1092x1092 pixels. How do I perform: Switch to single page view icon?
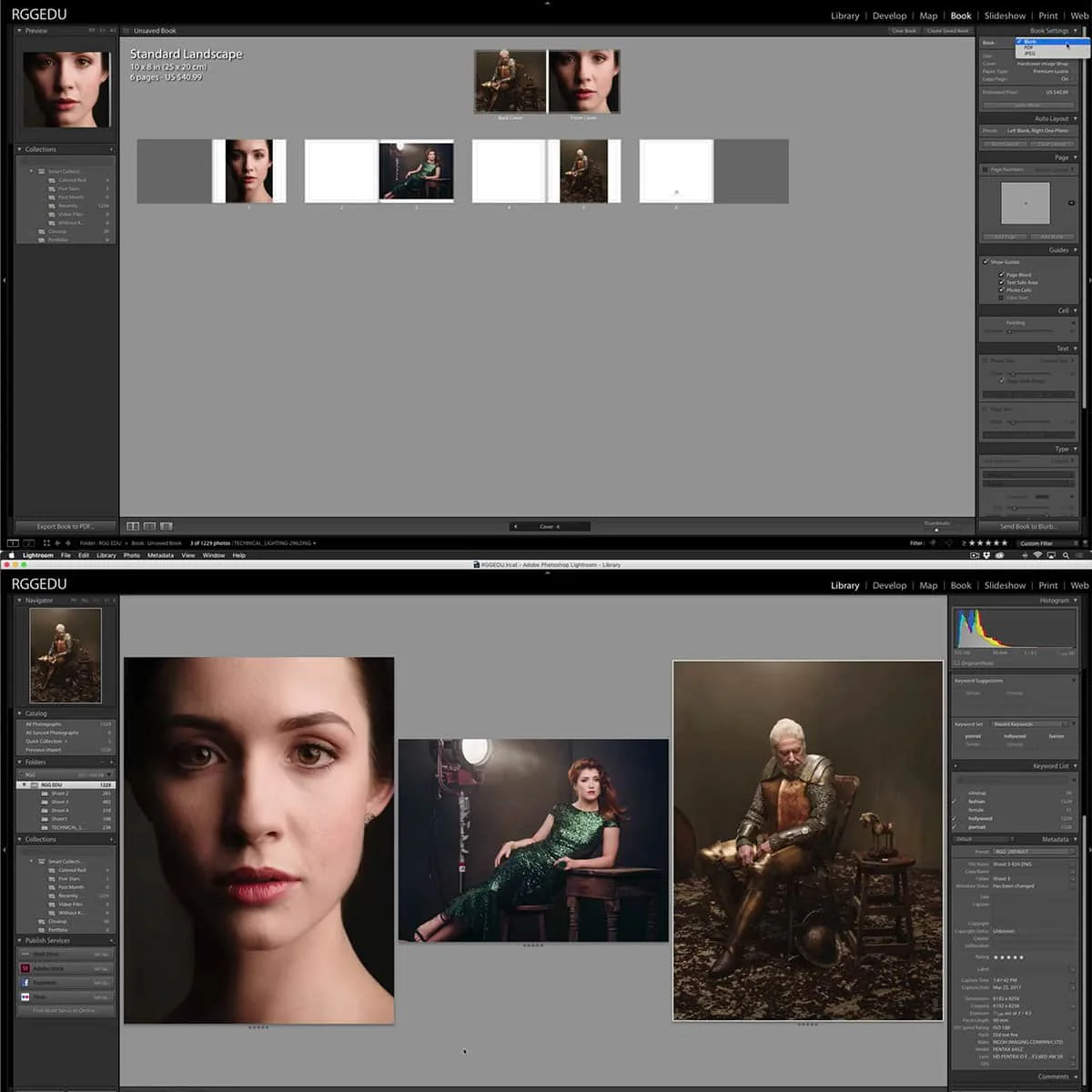[x=167, y=526]
